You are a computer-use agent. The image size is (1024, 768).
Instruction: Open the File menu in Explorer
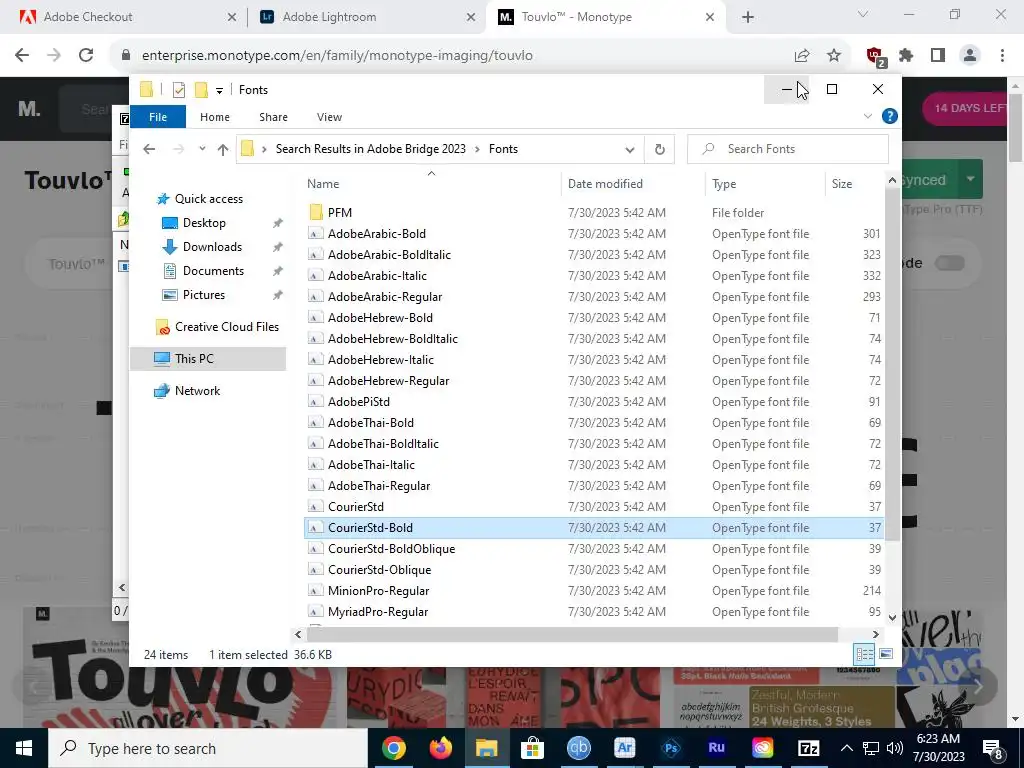pyautogui.click(x=158, y=117)
